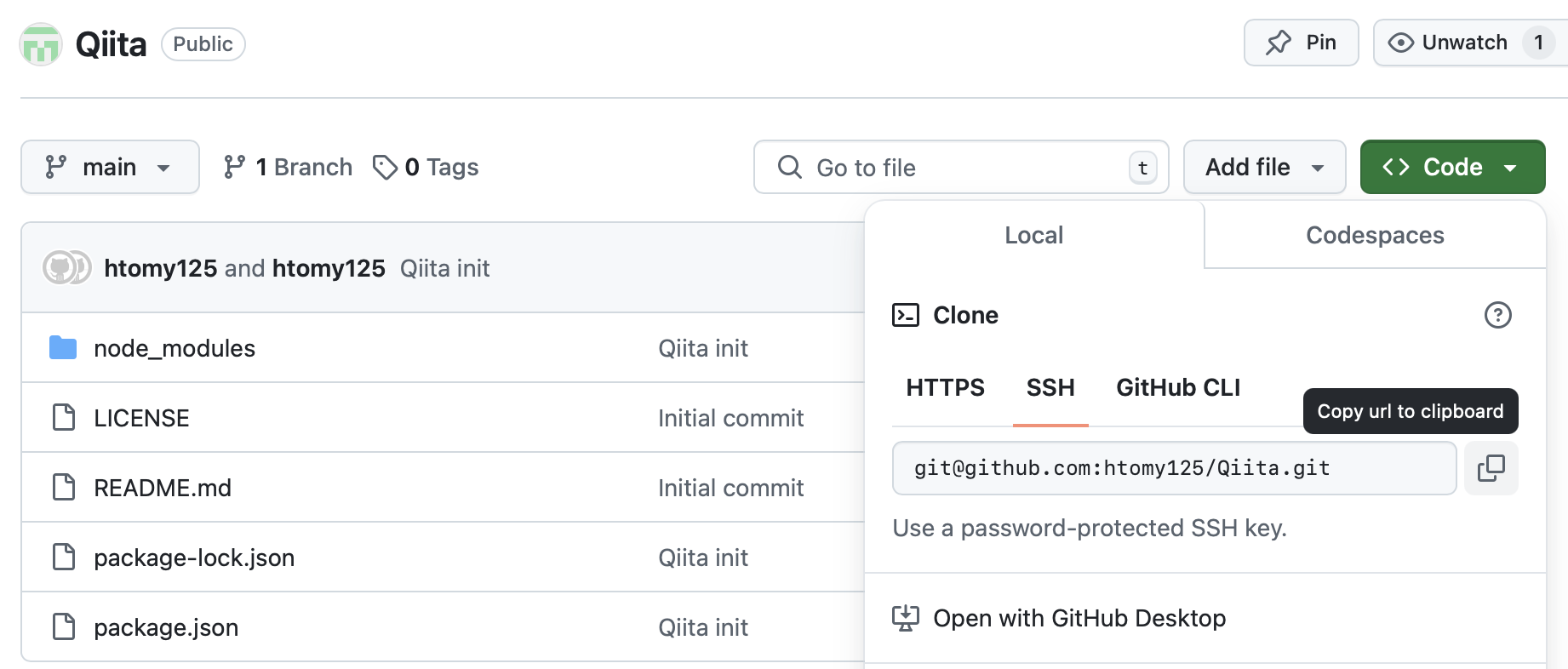The width and height of the screenshot is (1568, 669).
Task: Open the package.json file
Action: tap(166, 627)
